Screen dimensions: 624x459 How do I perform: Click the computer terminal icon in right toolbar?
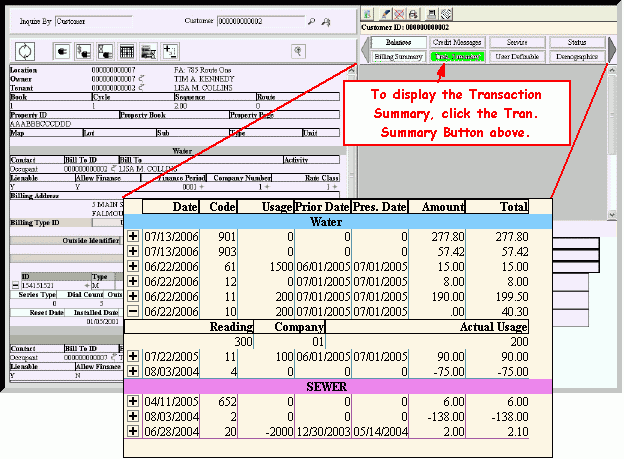(431, 14)
